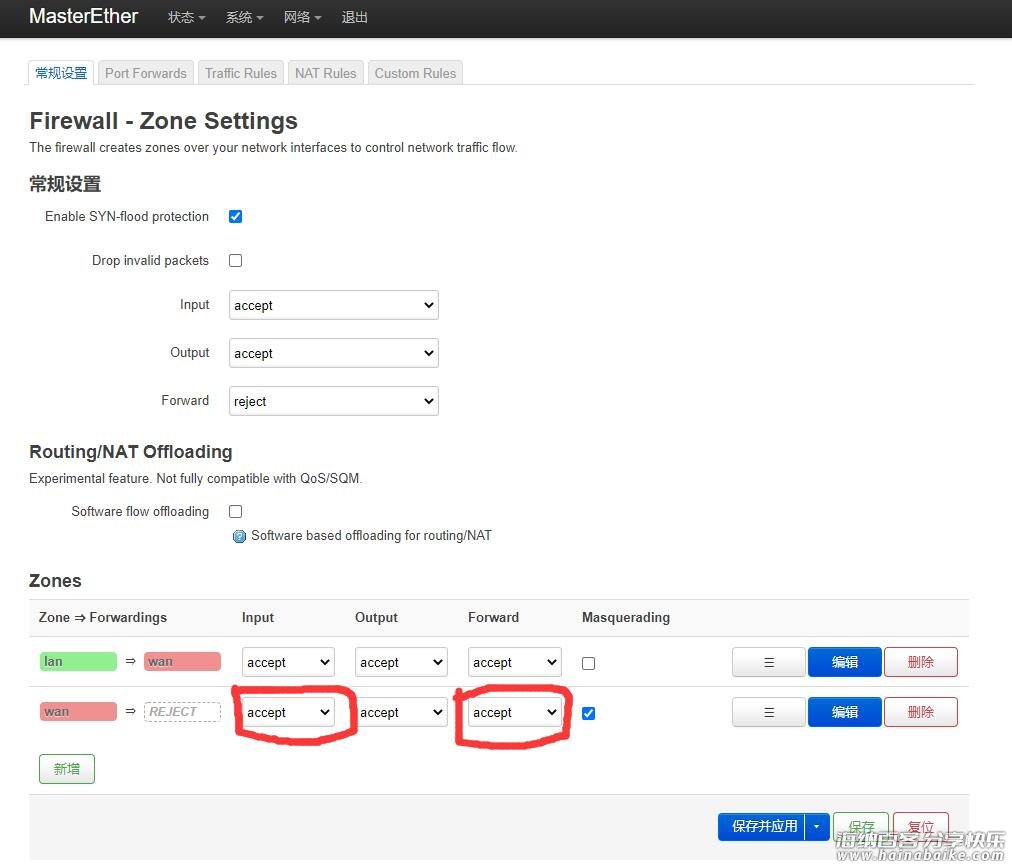Click 新增 to add a zone

click(x=67, y=769)
